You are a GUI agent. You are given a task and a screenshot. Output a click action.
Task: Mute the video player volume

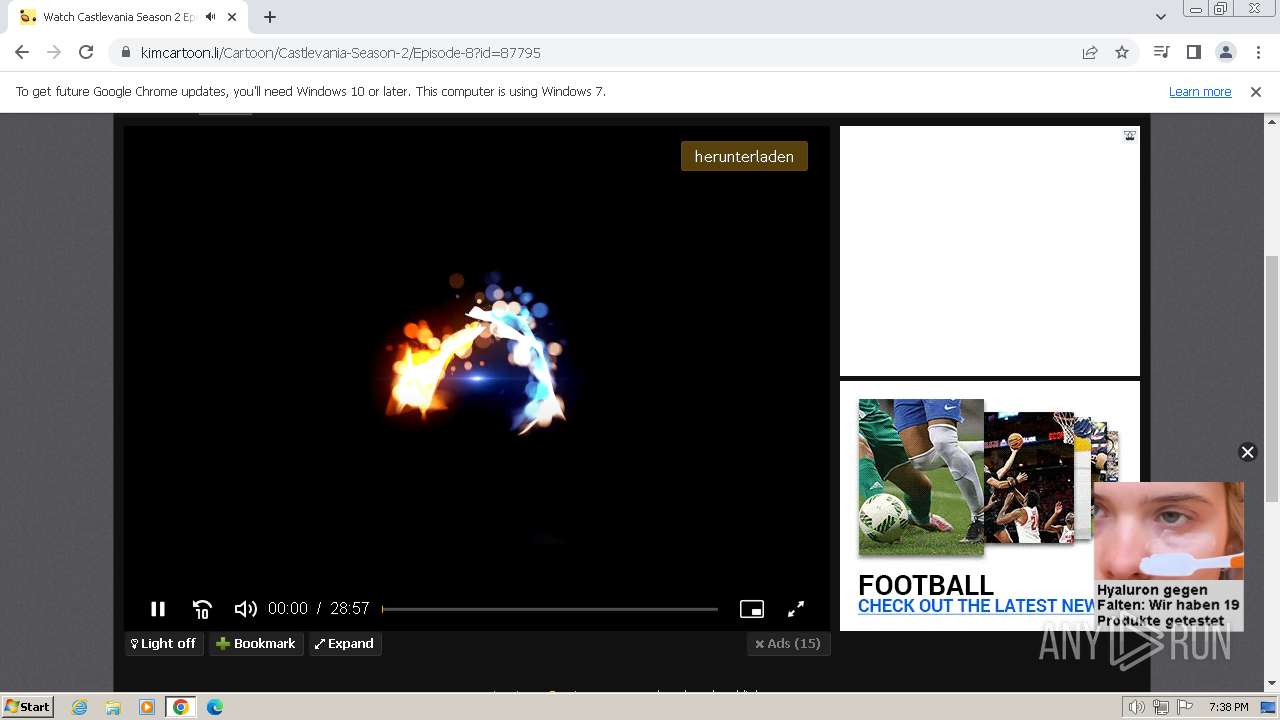(x=245, y=608)
